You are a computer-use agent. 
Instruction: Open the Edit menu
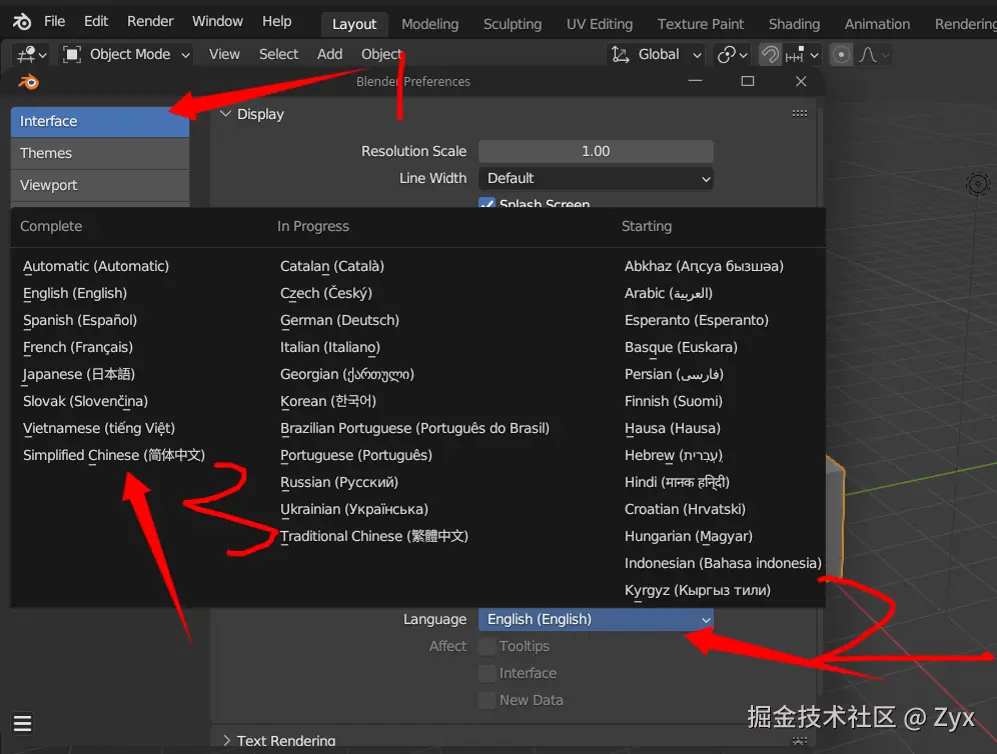coord(96,22)
